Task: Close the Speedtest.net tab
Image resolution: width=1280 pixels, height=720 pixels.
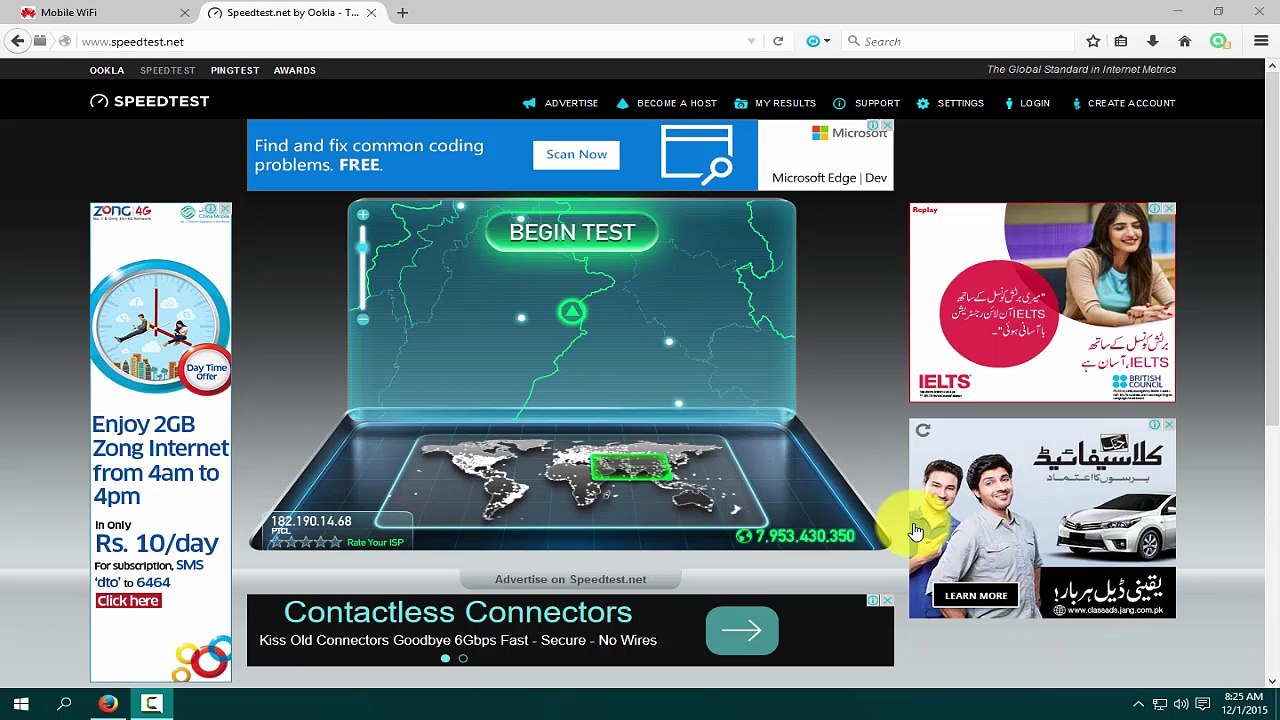Action: tap(372, 13)
